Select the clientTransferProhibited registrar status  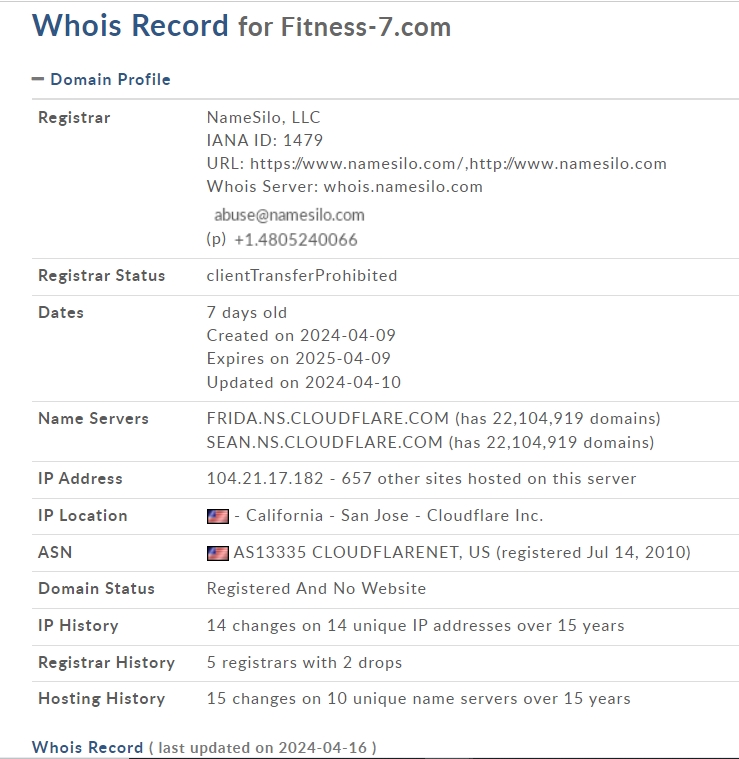point(302,275)
